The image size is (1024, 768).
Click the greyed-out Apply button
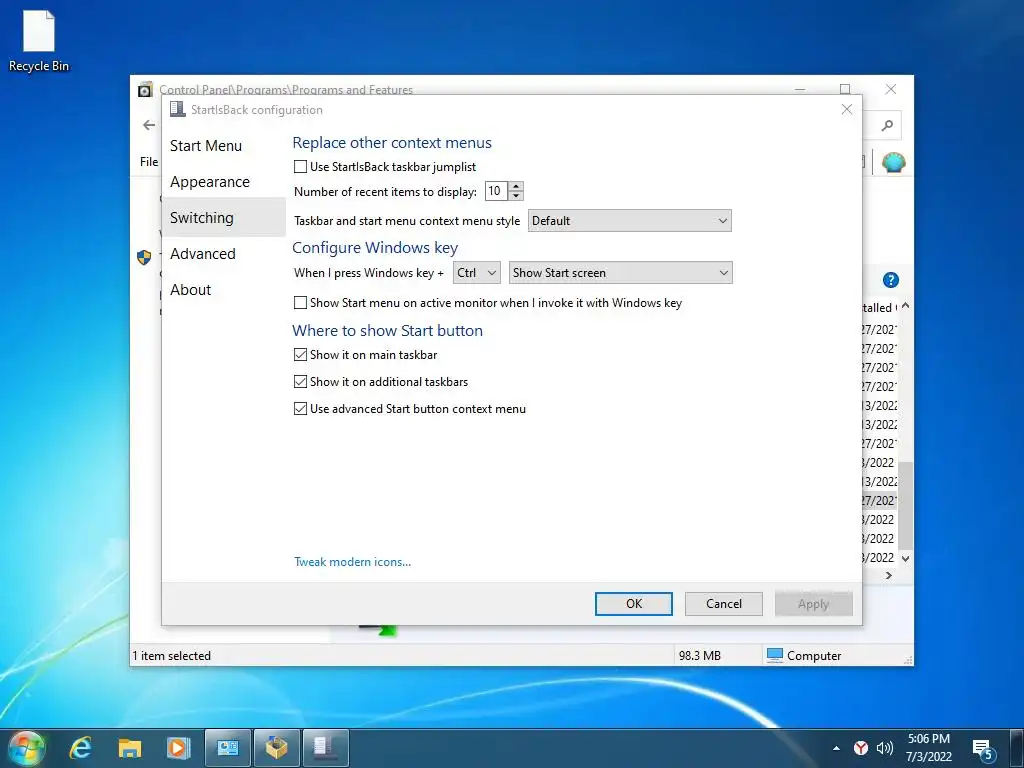814,603
